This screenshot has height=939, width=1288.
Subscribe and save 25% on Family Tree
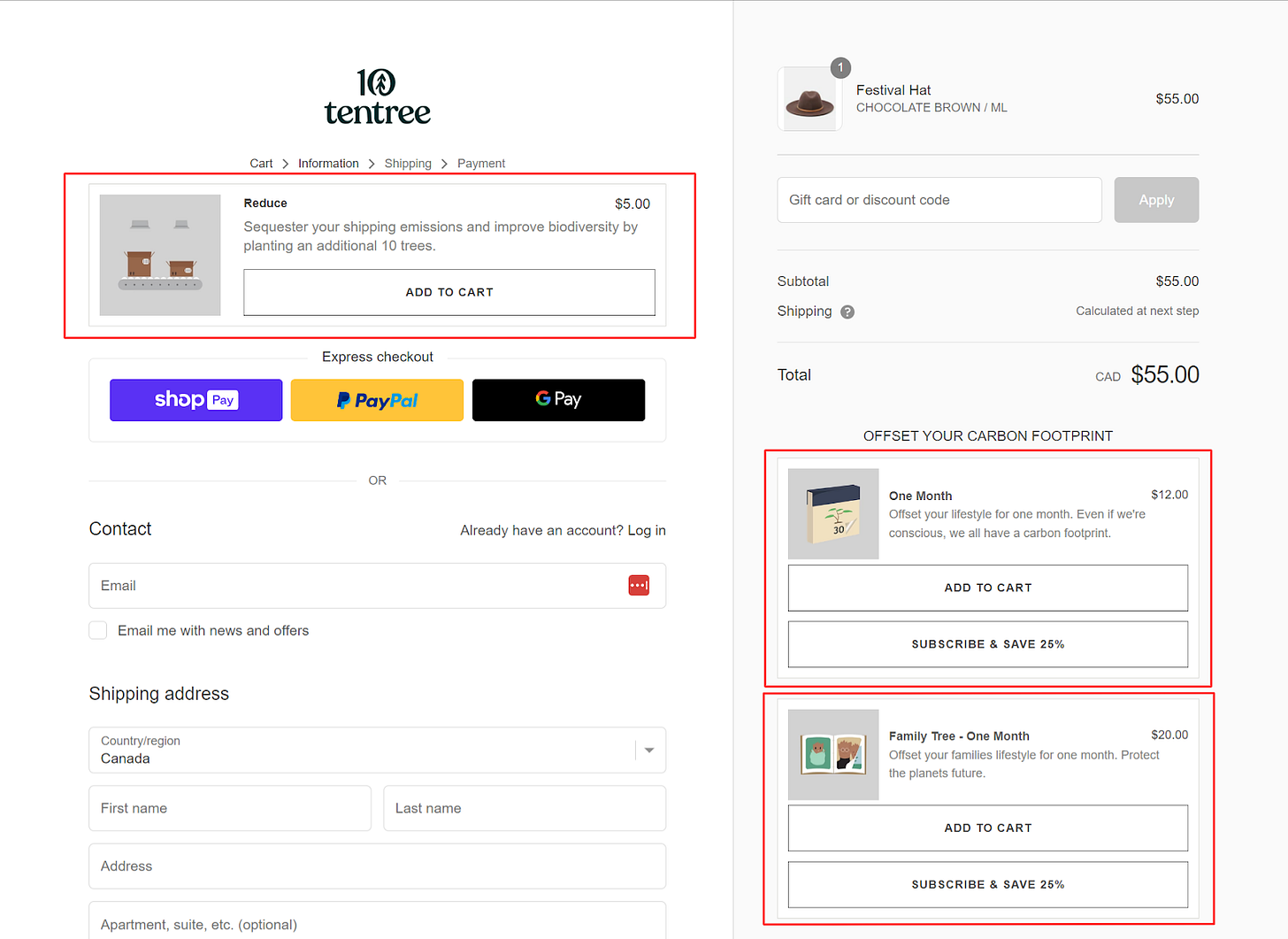coord(988,885)
